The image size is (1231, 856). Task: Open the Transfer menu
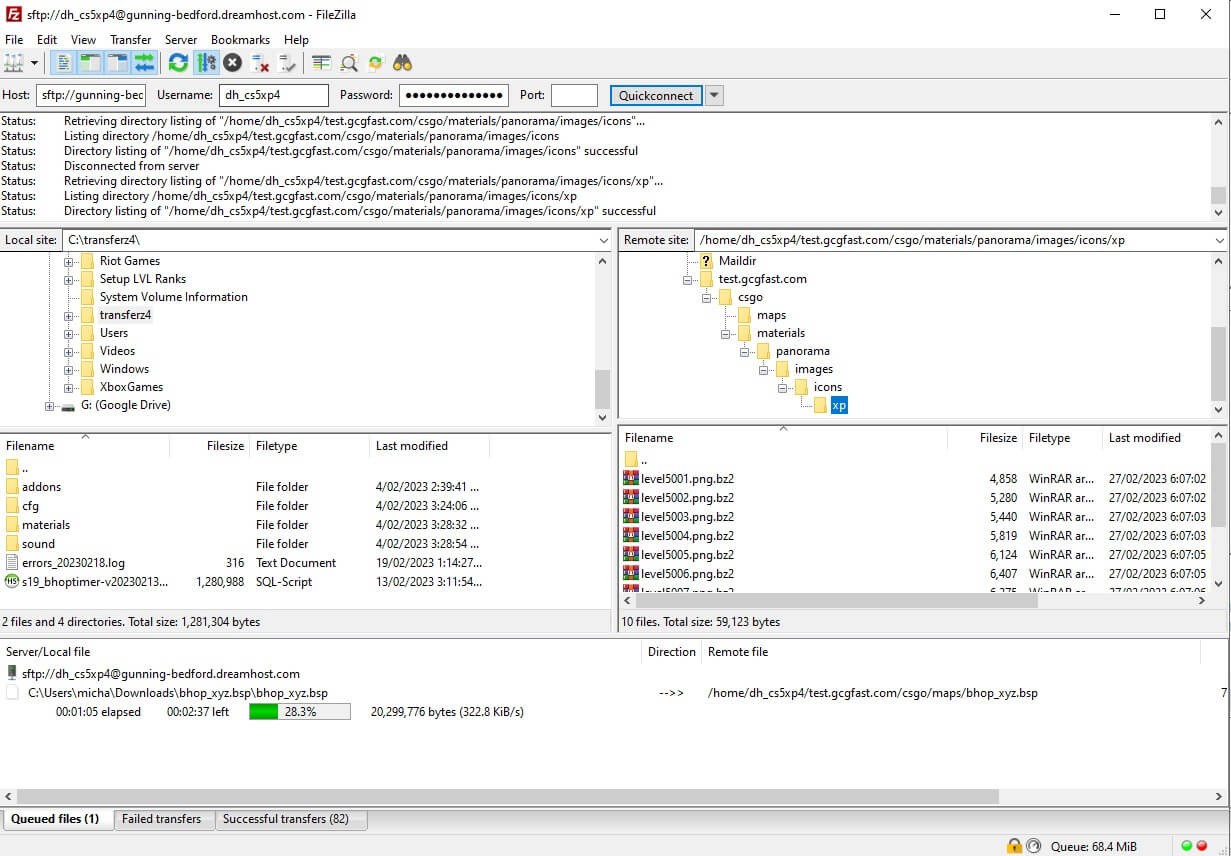coord(130,40)
